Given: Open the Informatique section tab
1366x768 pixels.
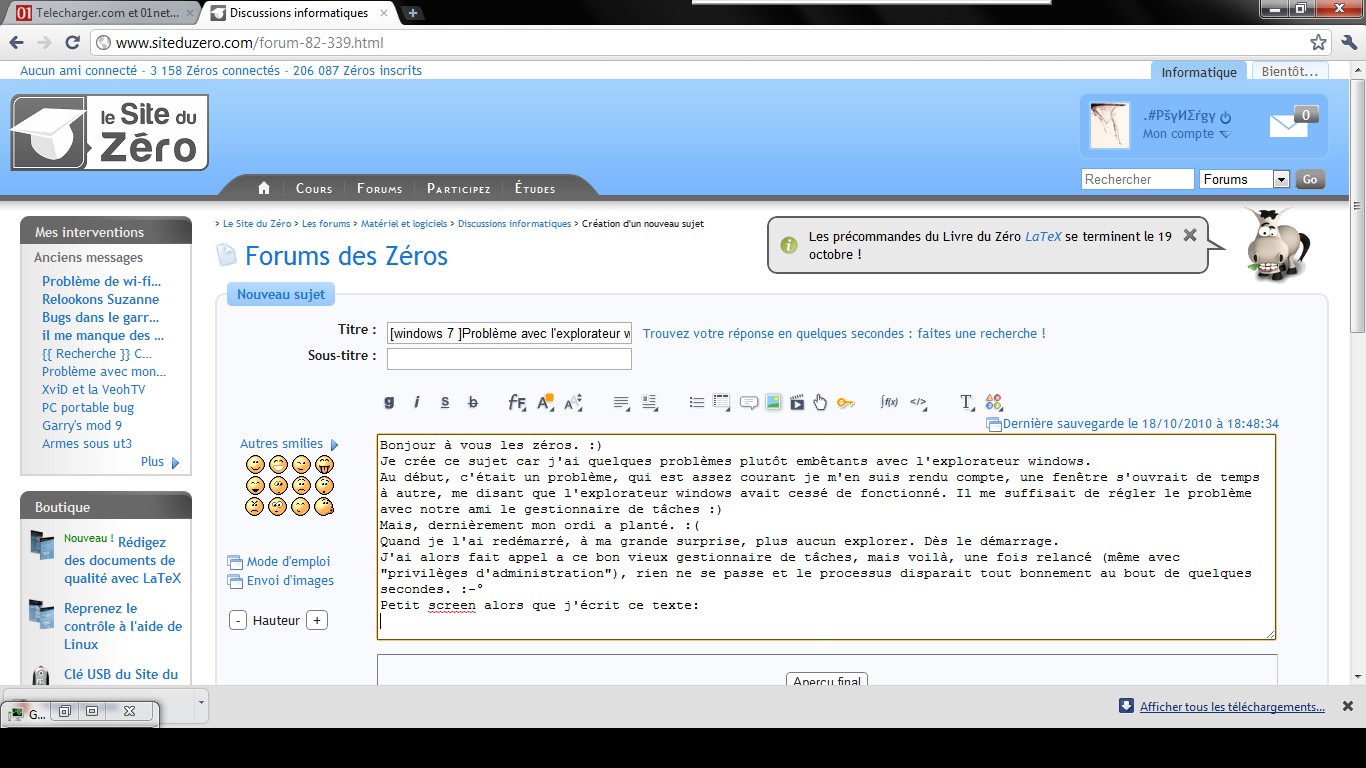Looking at the screenshot, I should click(1199, 72).
